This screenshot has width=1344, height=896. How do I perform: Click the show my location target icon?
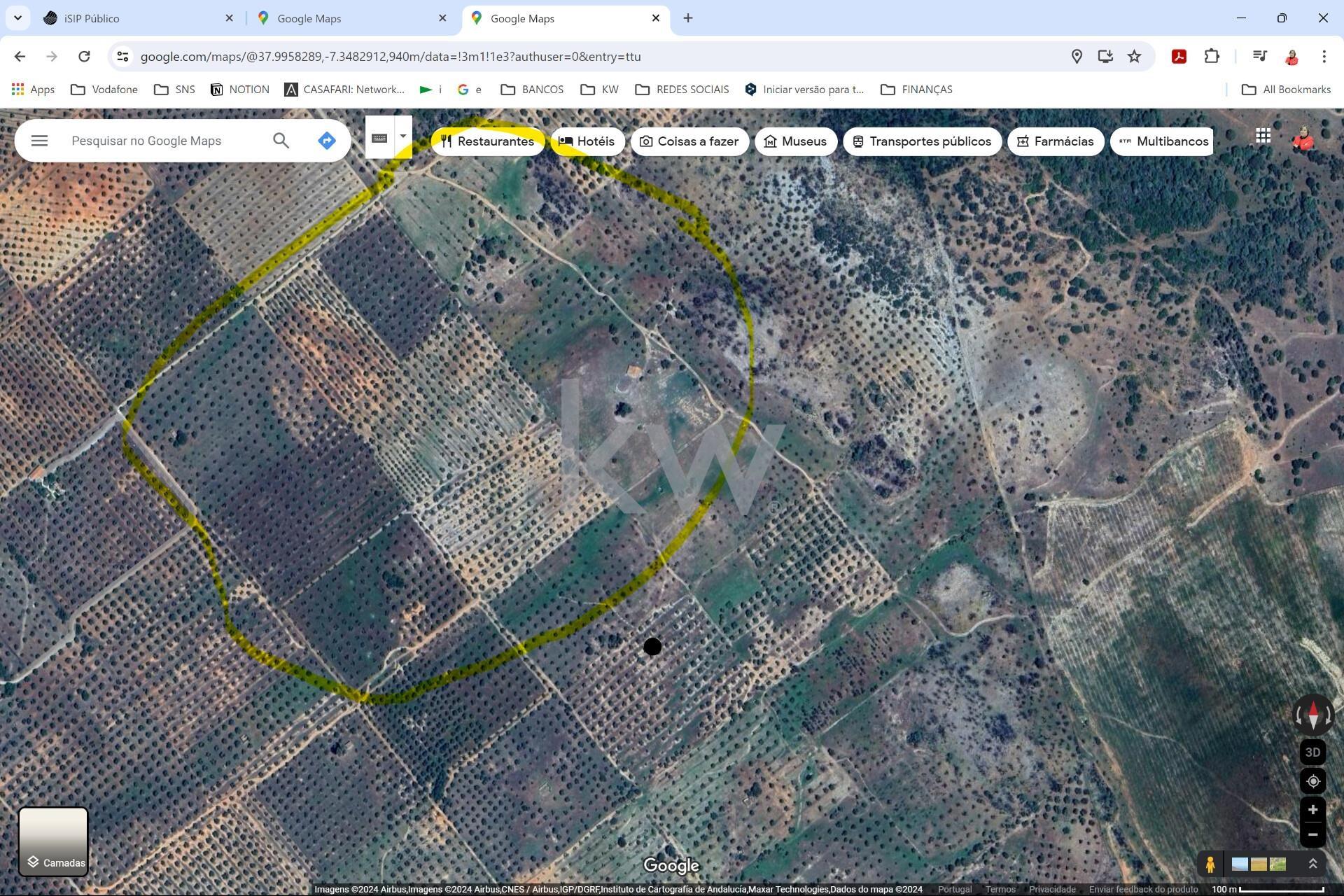coord(1312,781)
